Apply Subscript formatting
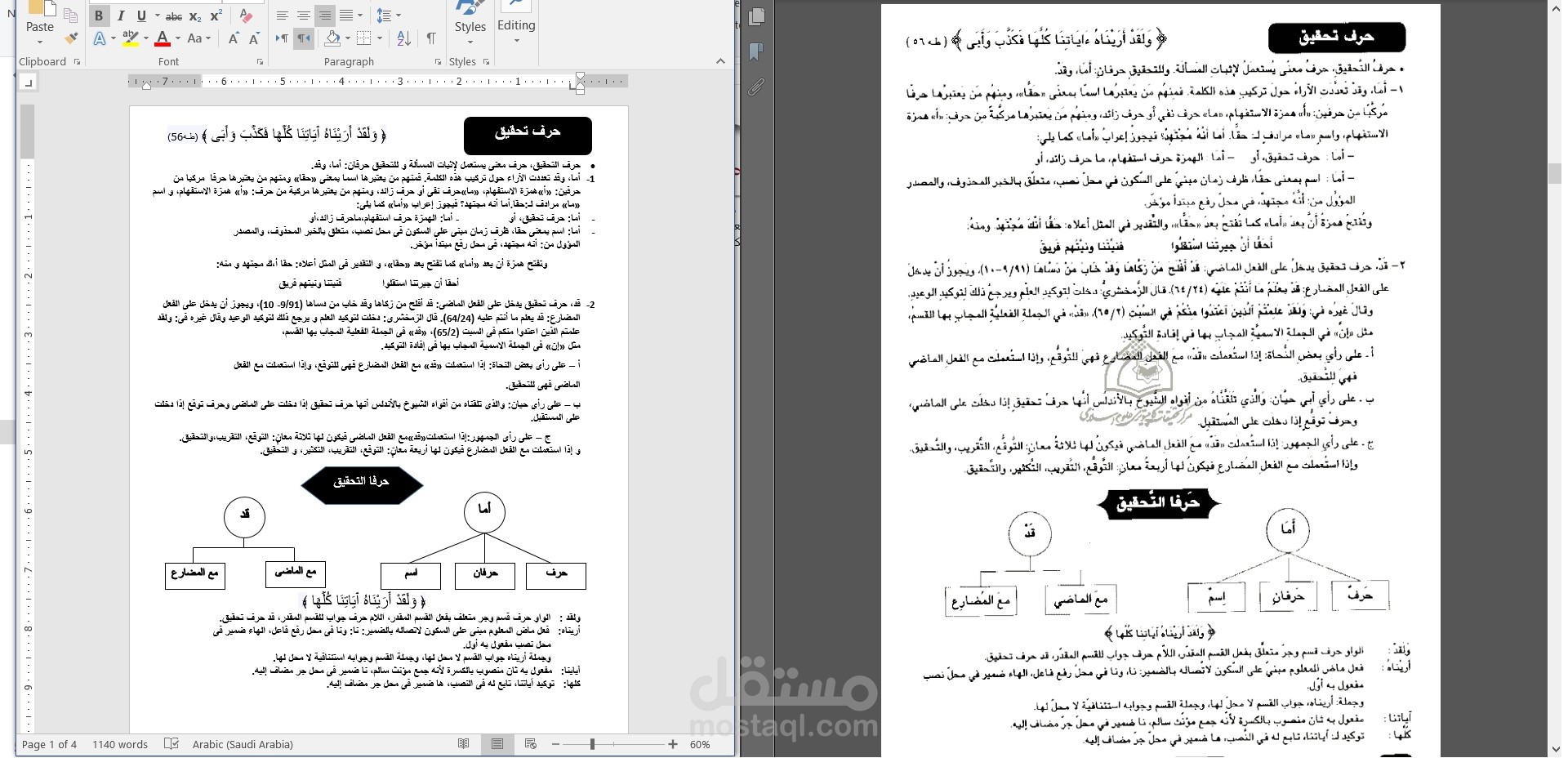 (195, 16)
